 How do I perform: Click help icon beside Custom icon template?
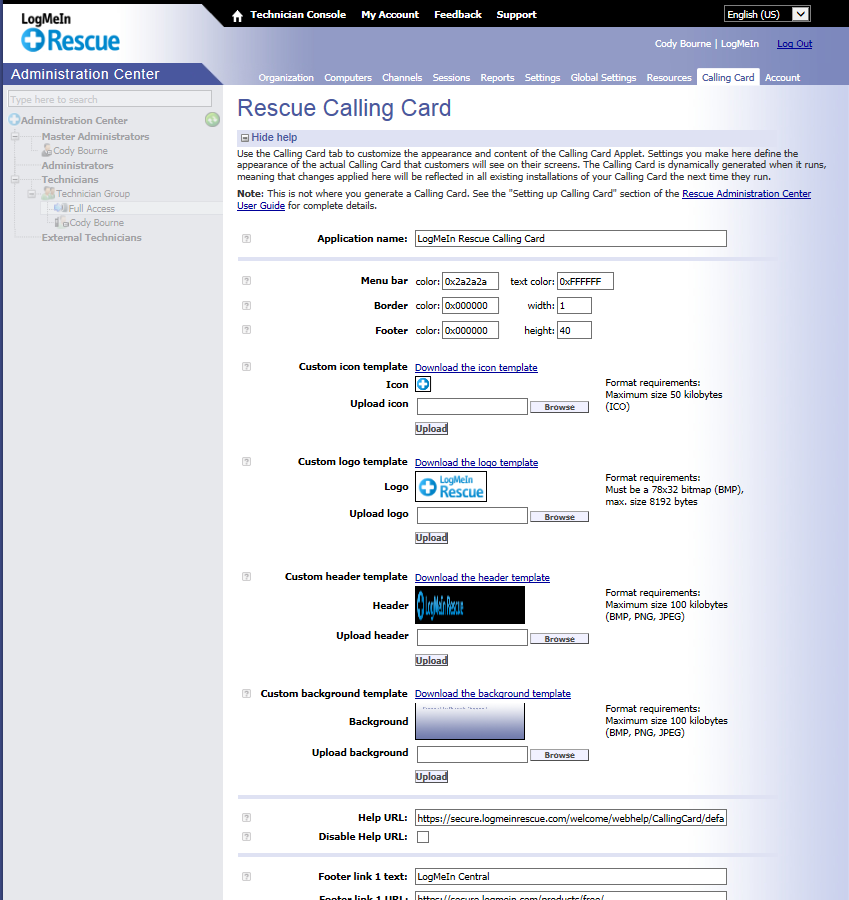point(246,366)
